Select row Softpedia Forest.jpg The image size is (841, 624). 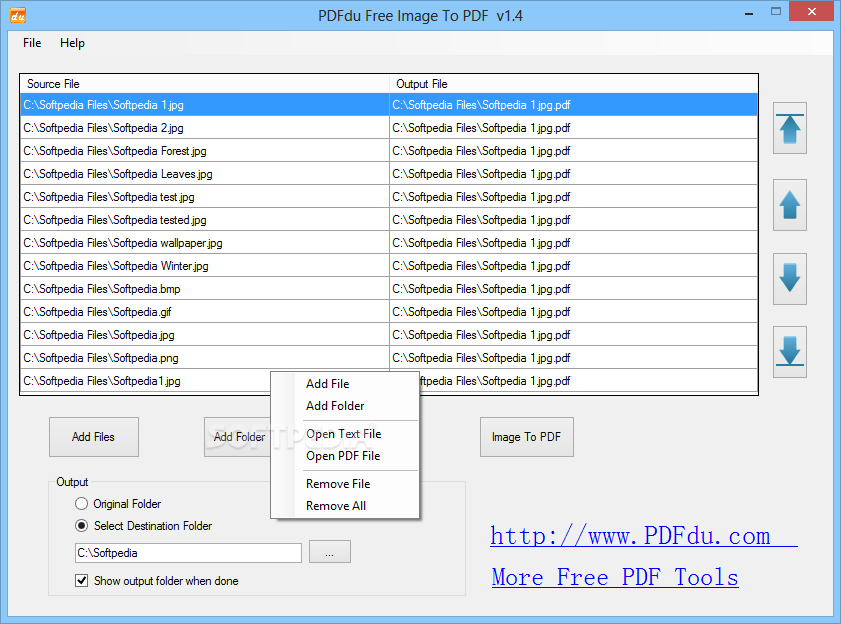click(x=205, y=151)
